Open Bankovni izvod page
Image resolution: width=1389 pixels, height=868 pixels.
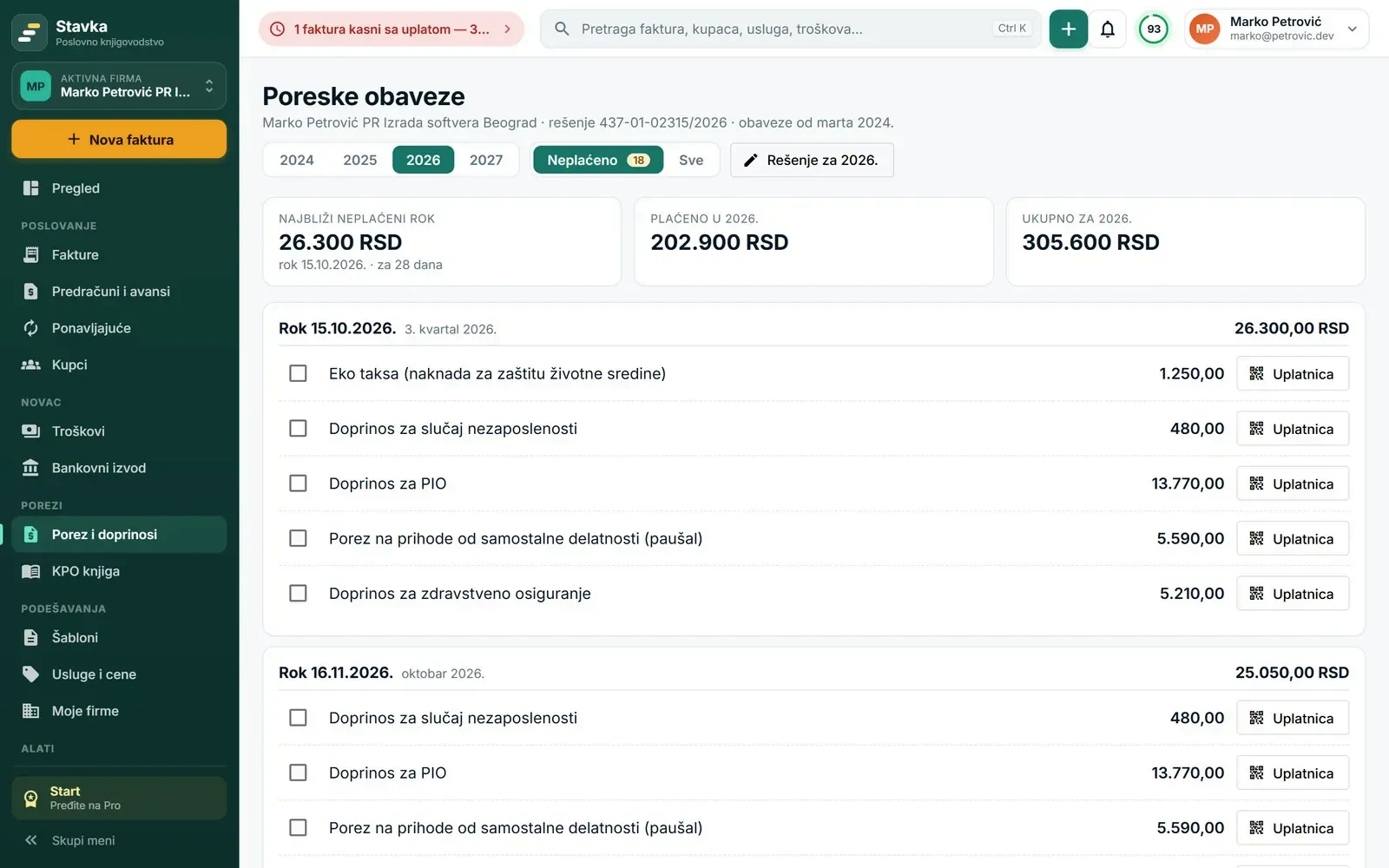119,468
